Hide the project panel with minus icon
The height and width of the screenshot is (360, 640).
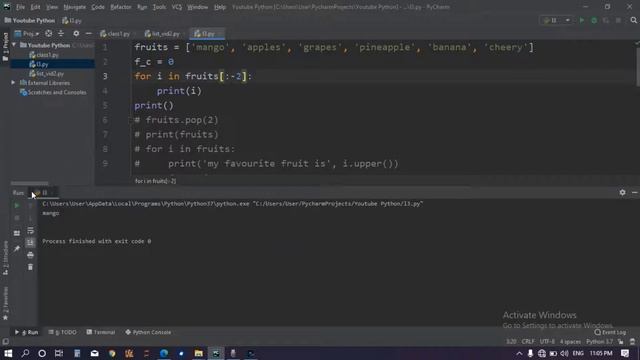pyautogui.click(x=89, y=33)
